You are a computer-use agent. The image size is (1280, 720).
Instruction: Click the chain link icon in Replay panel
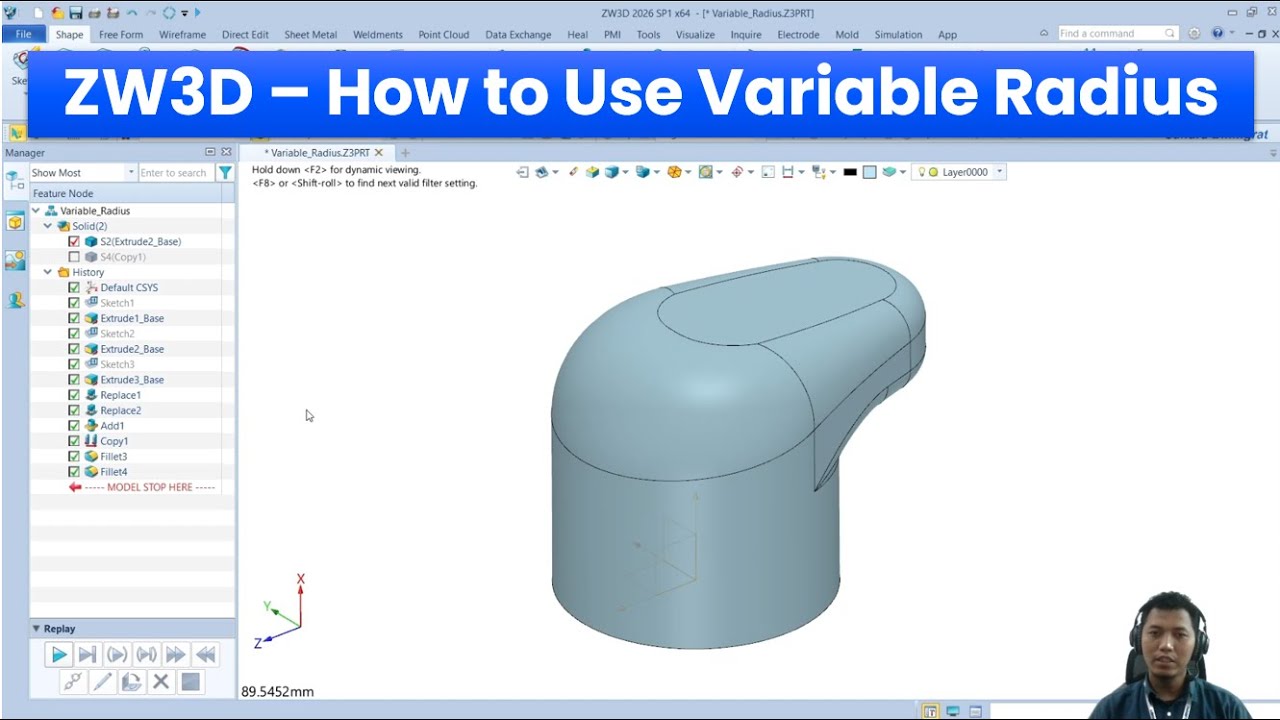[72, 682]
